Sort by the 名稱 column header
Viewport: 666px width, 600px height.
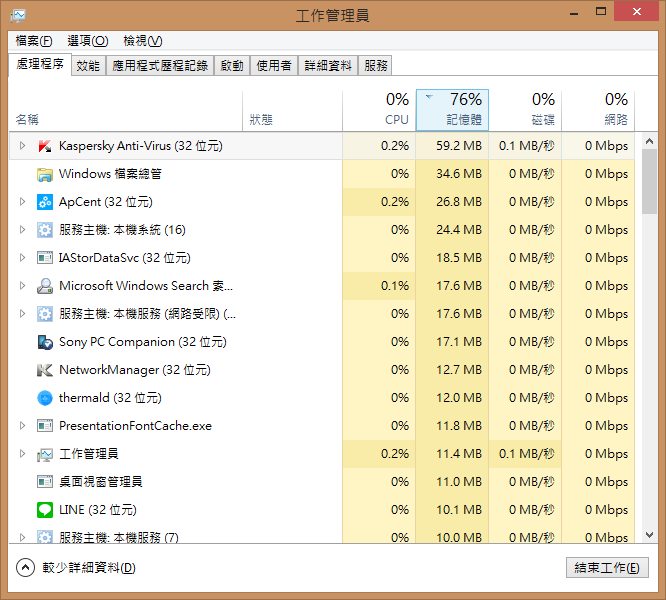[x=126, y=110]
